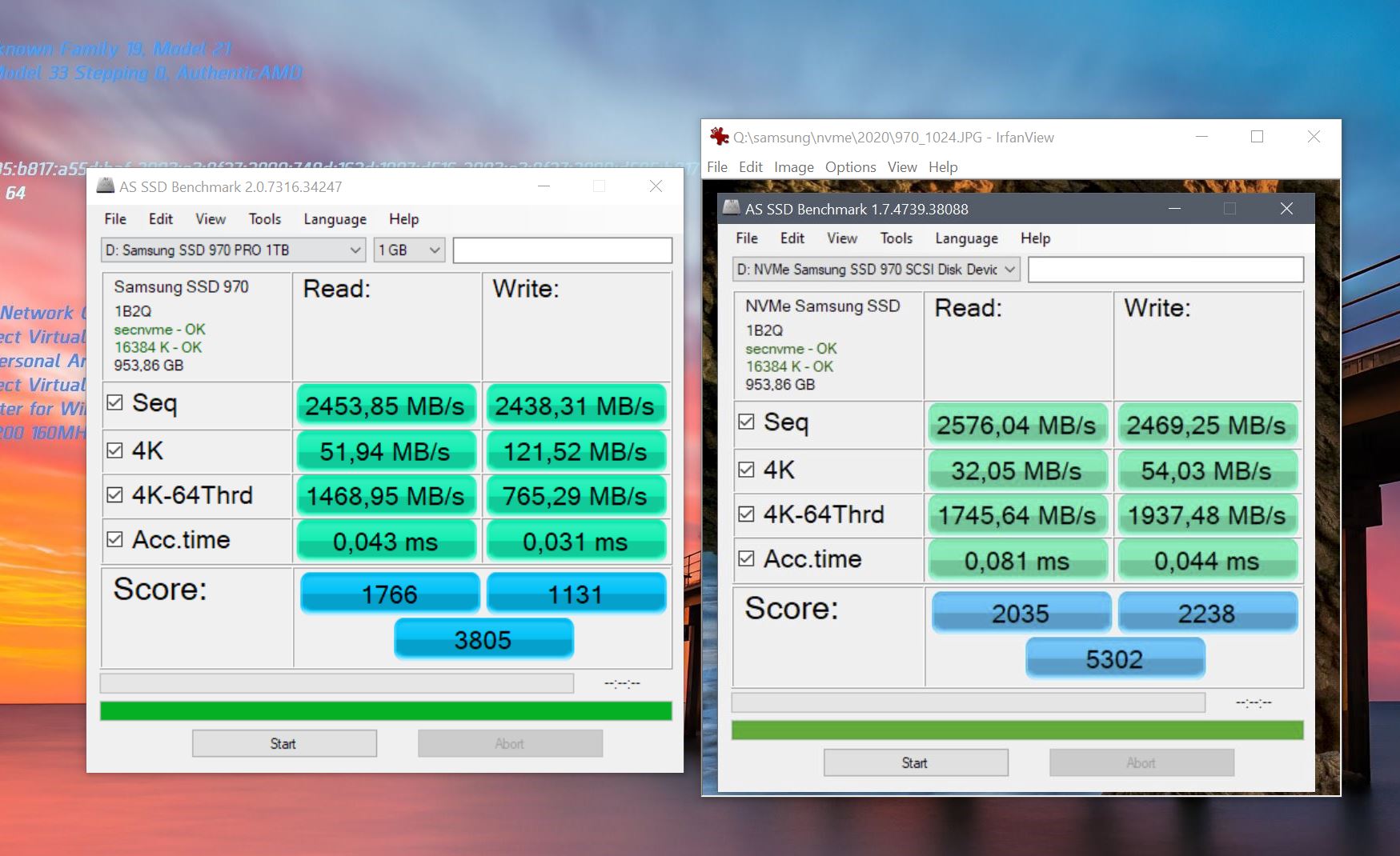1400x856 pixels.
Task: Toggle 4K checkbox in AS SSD 1.7 image
Action: click(x=746, y=470)
